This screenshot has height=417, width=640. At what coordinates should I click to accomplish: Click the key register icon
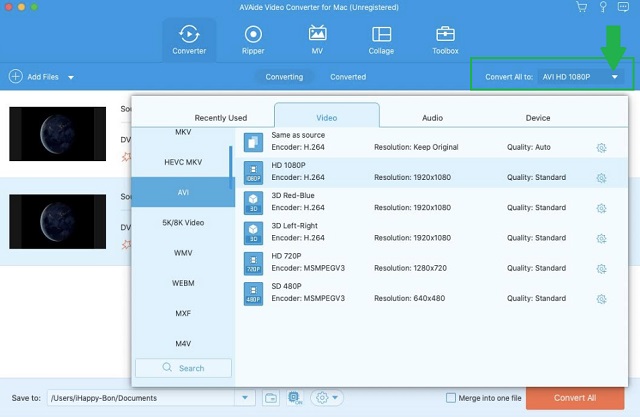click(x=603, y=7)
